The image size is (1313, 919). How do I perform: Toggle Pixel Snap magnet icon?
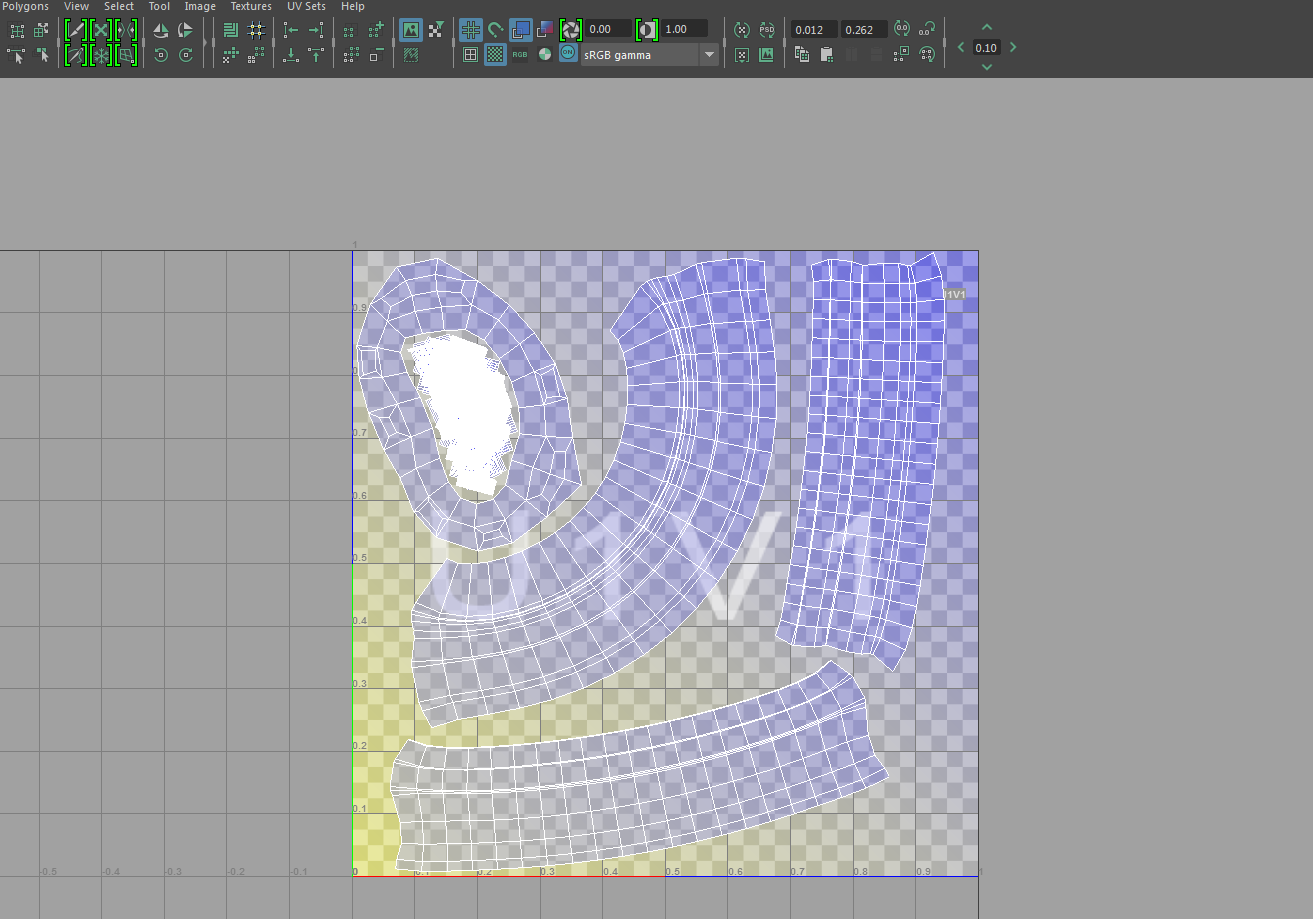pos(495,30)
